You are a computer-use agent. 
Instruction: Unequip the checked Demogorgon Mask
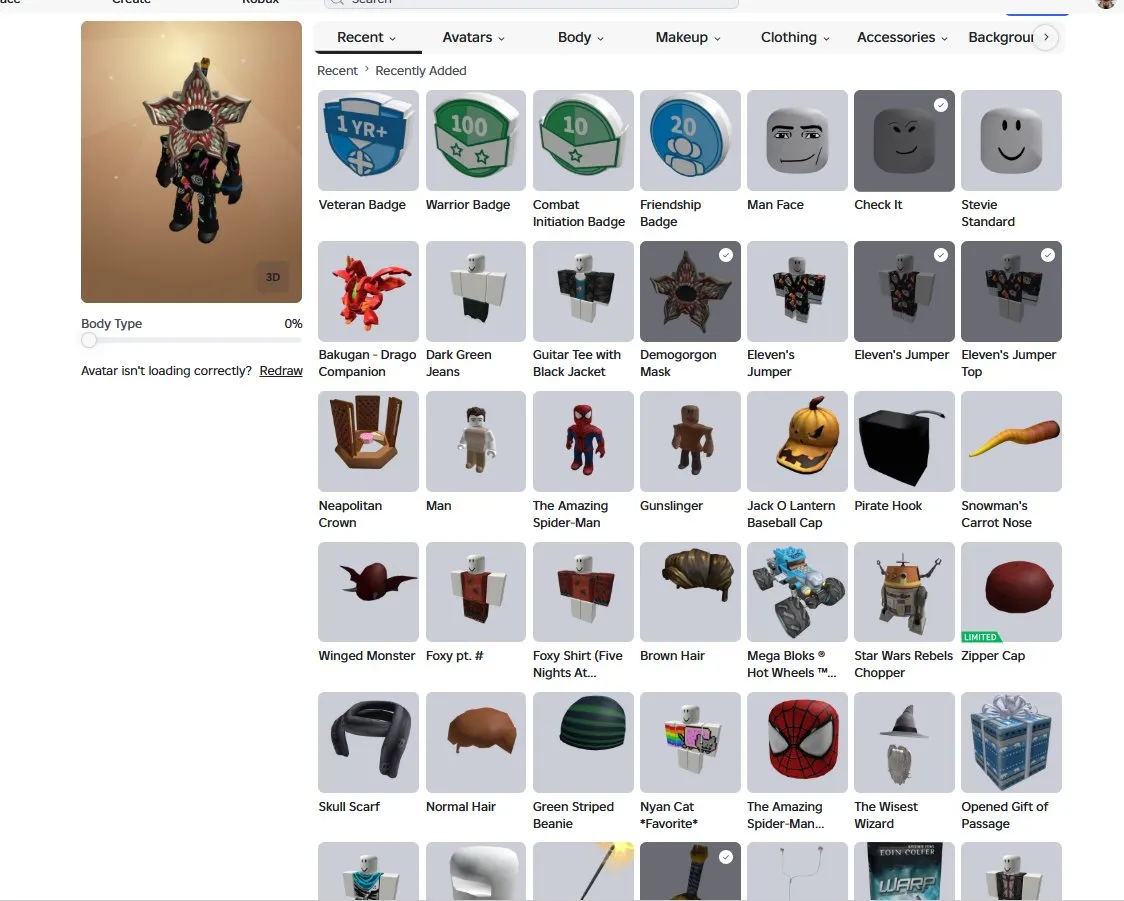[690, 291]
